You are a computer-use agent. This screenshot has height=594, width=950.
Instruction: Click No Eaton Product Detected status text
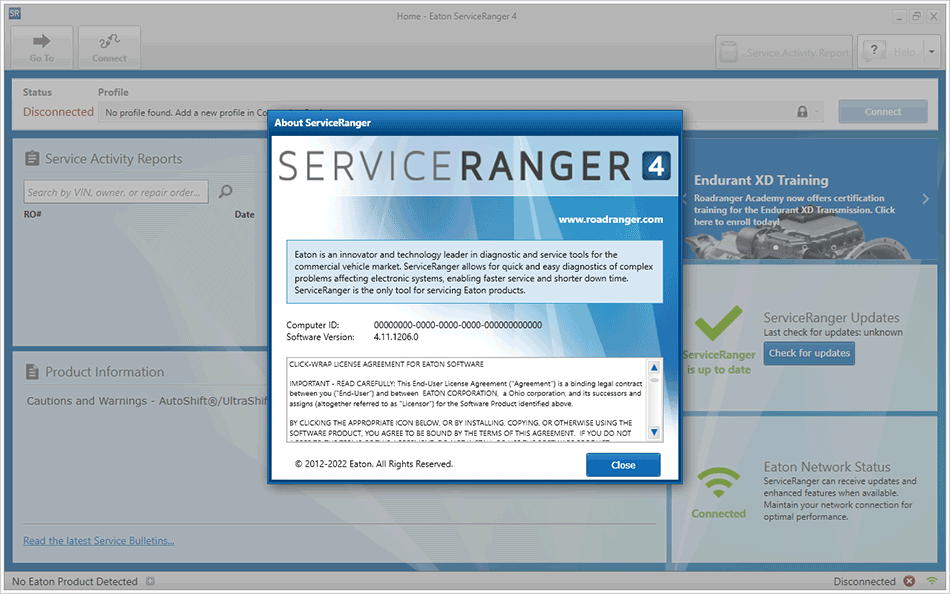pos(75,581)
